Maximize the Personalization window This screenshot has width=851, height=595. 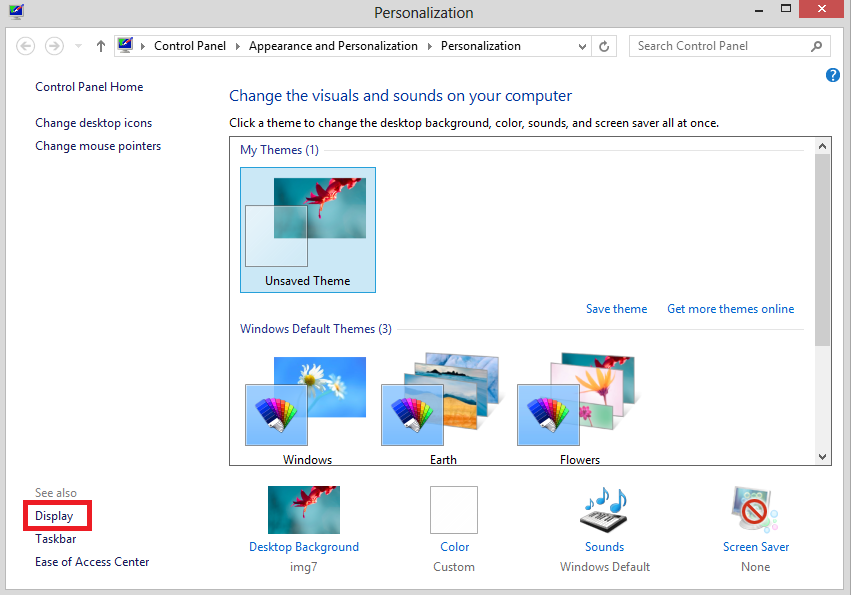786,9
